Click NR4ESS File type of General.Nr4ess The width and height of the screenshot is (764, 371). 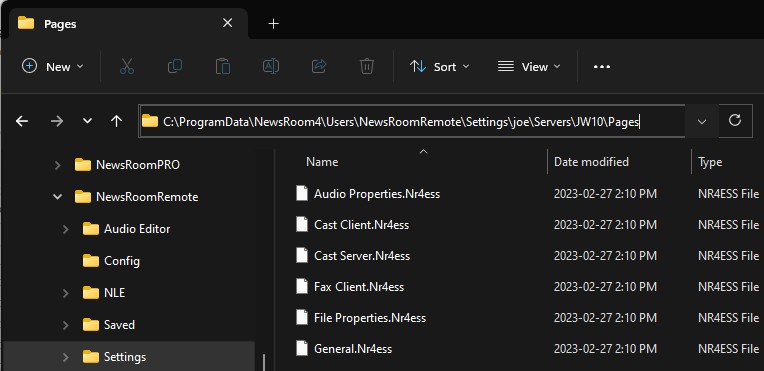click(728, 349)
